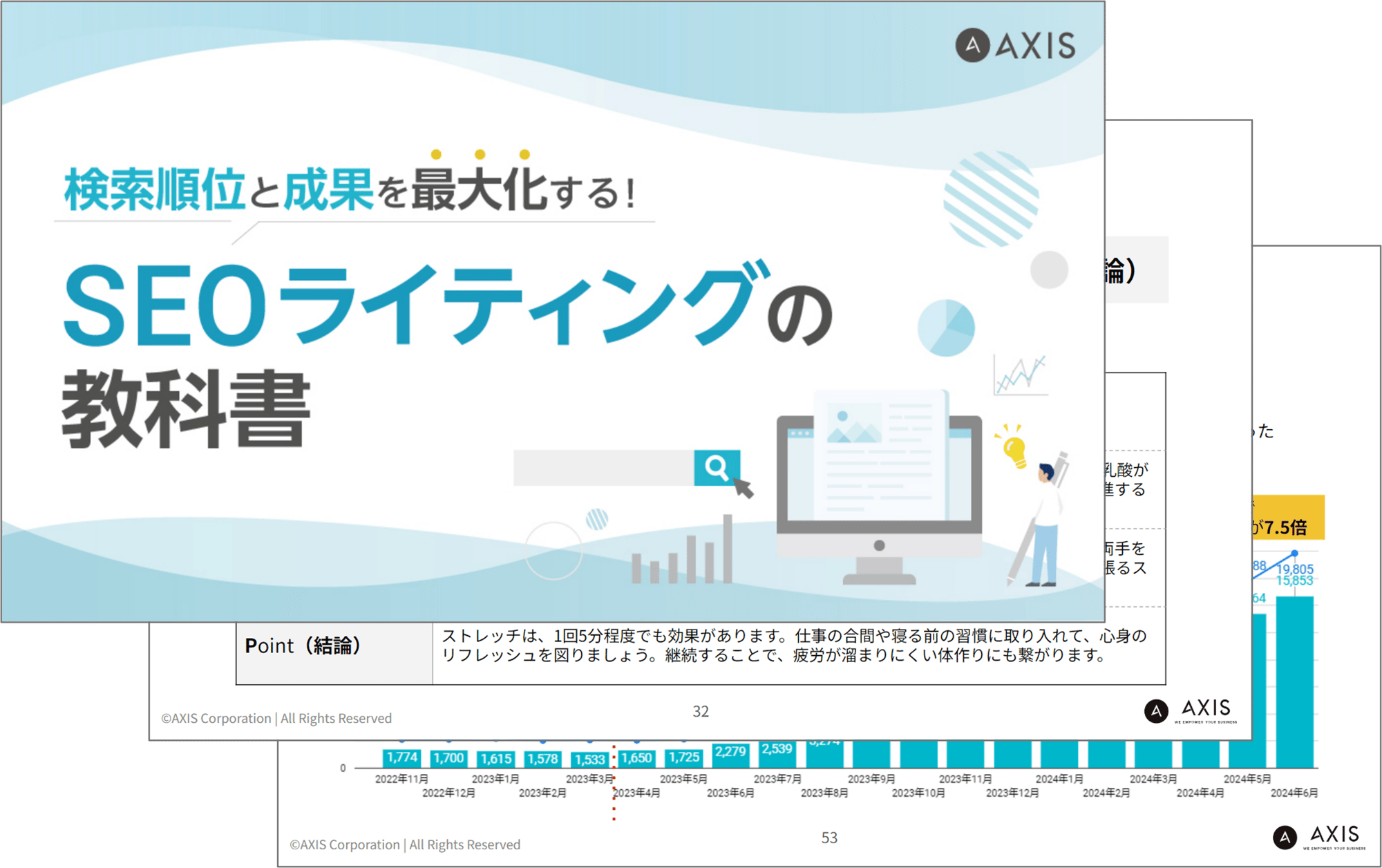
Task: Click the 15,853 value on the chart
Action: click(1295, 581)
